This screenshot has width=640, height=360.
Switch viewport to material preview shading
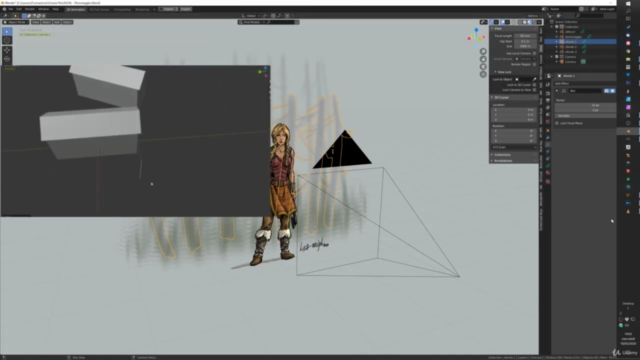(x=529, y=22)
